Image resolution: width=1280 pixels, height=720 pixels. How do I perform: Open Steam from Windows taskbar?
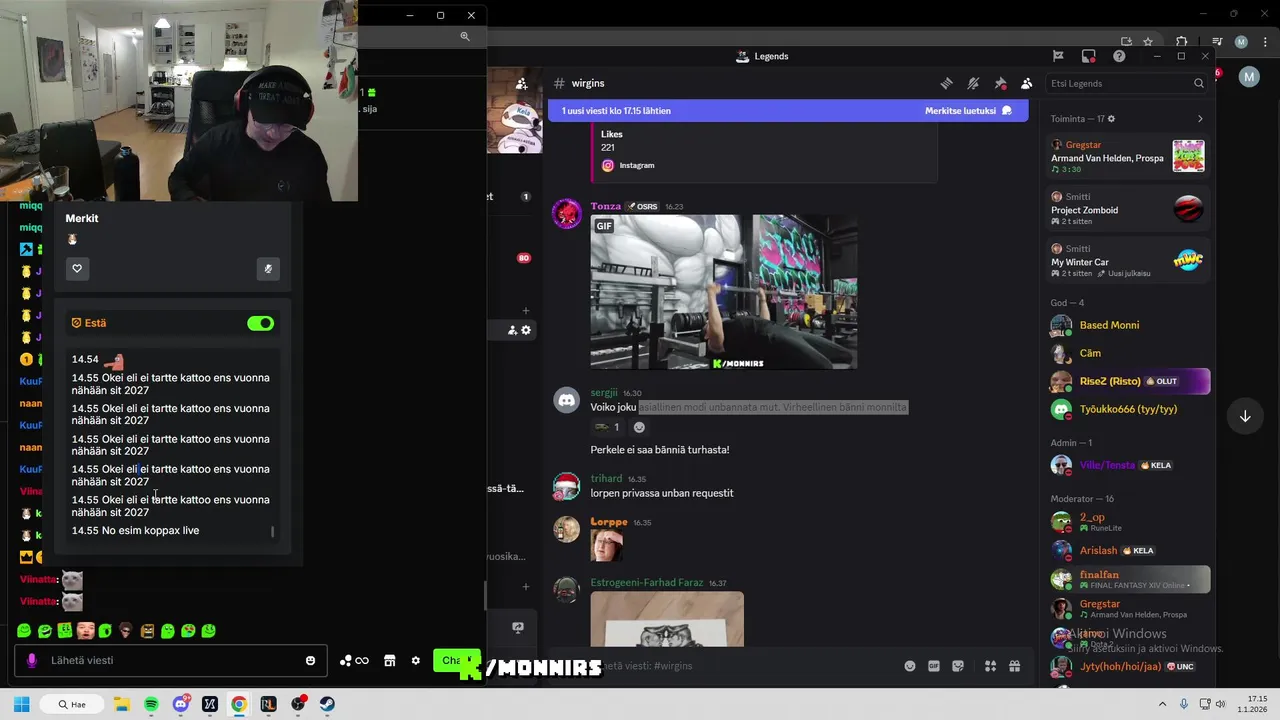coord(327,704)
